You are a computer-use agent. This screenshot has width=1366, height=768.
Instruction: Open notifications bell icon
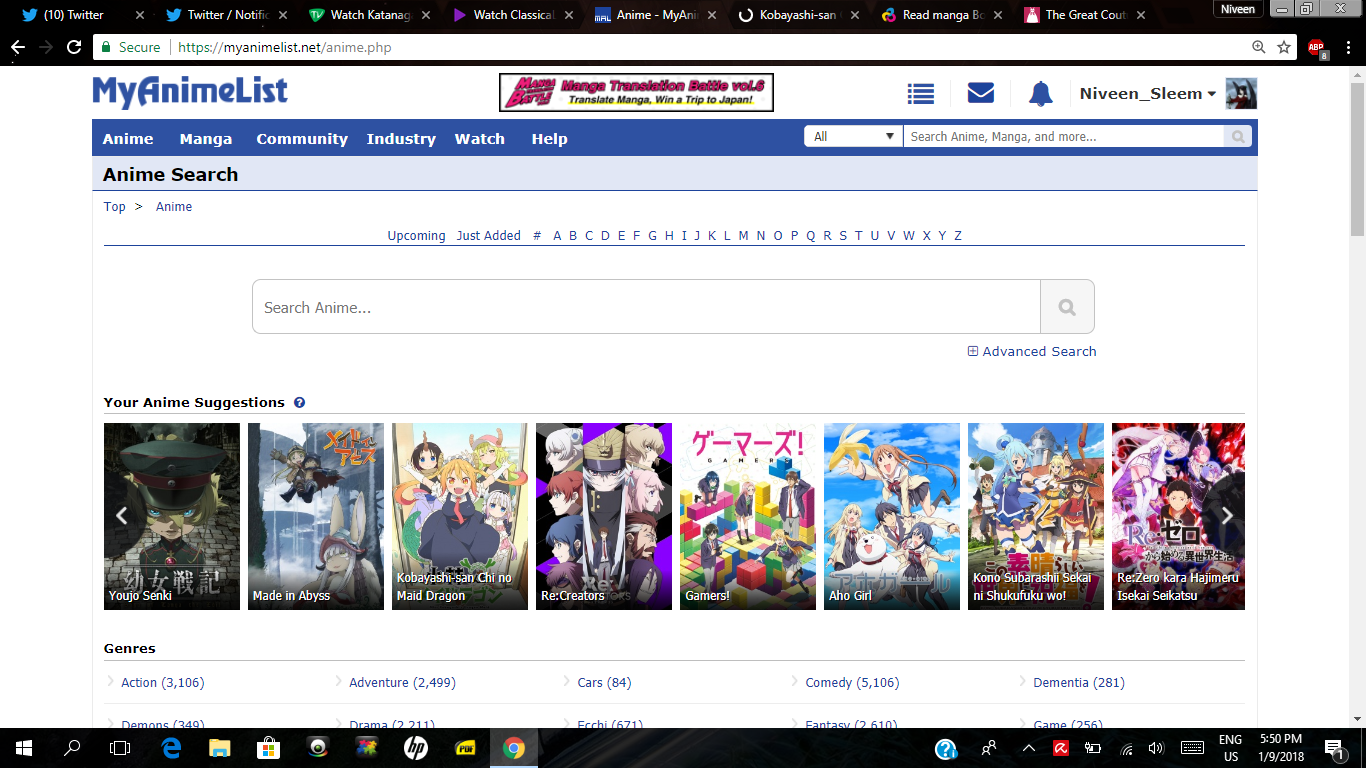(x=1040, y=94)
